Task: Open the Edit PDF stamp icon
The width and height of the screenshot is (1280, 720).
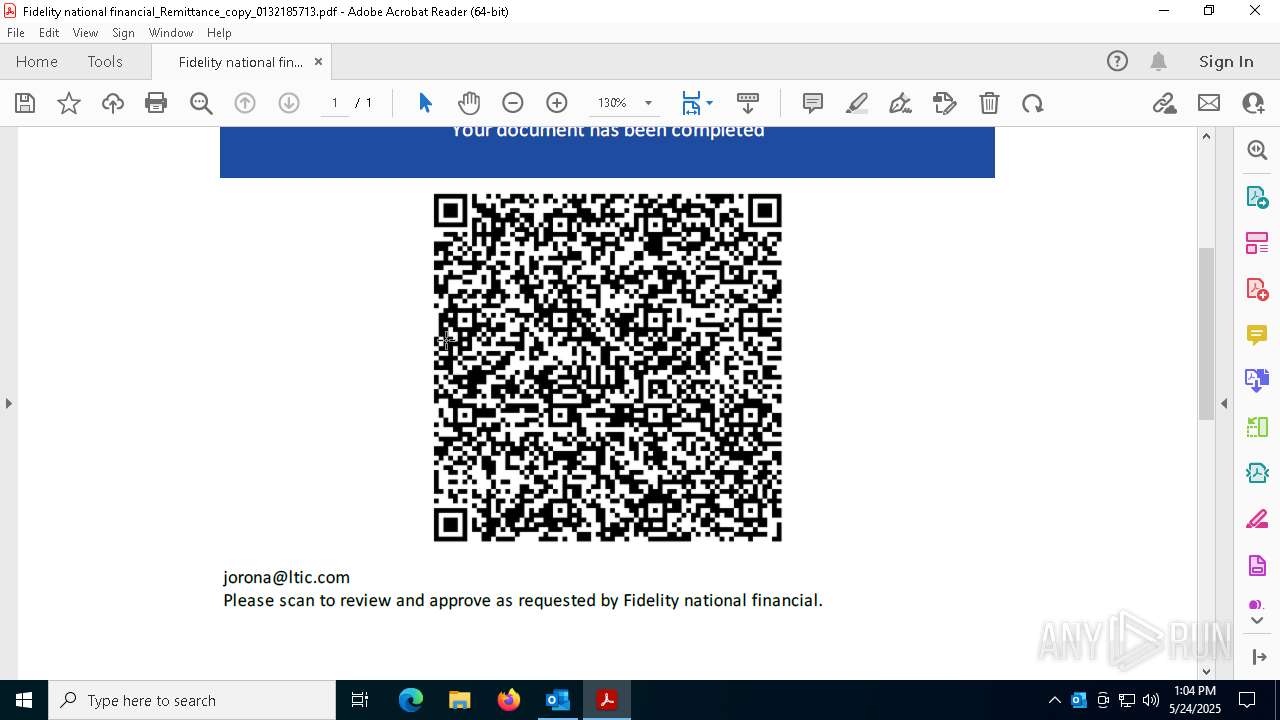Action: coord(945,103)
